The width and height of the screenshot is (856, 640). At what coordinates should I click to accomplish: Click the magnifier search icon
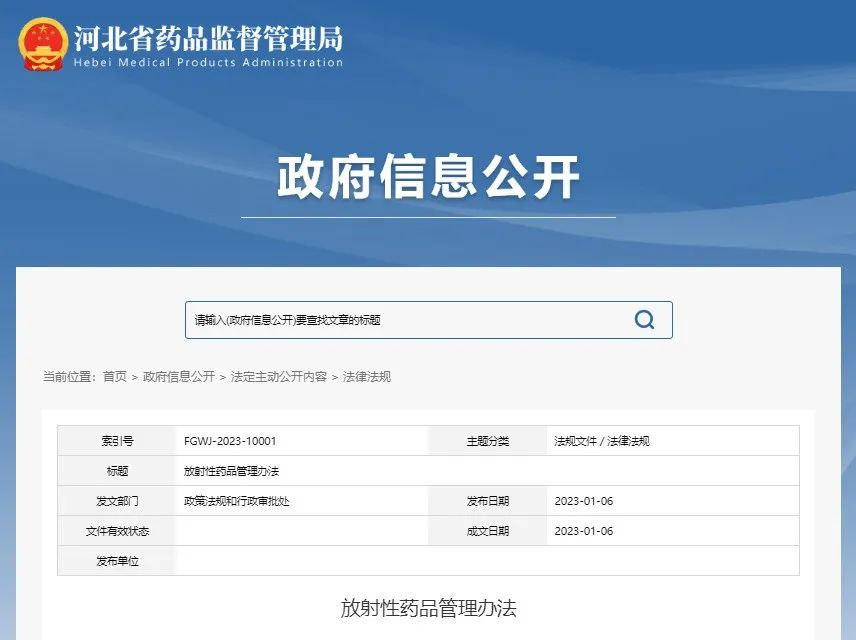click(645, 320)
